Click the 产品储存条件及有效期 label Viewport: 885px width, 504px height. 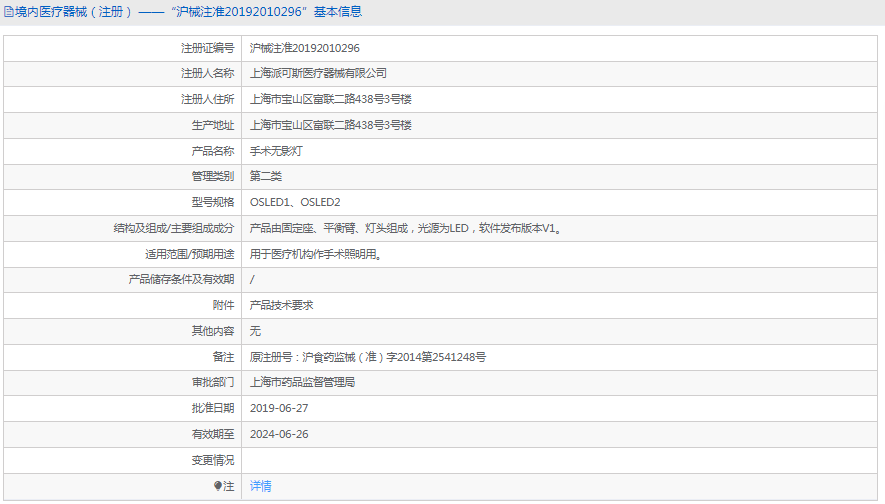pos(181,279)
